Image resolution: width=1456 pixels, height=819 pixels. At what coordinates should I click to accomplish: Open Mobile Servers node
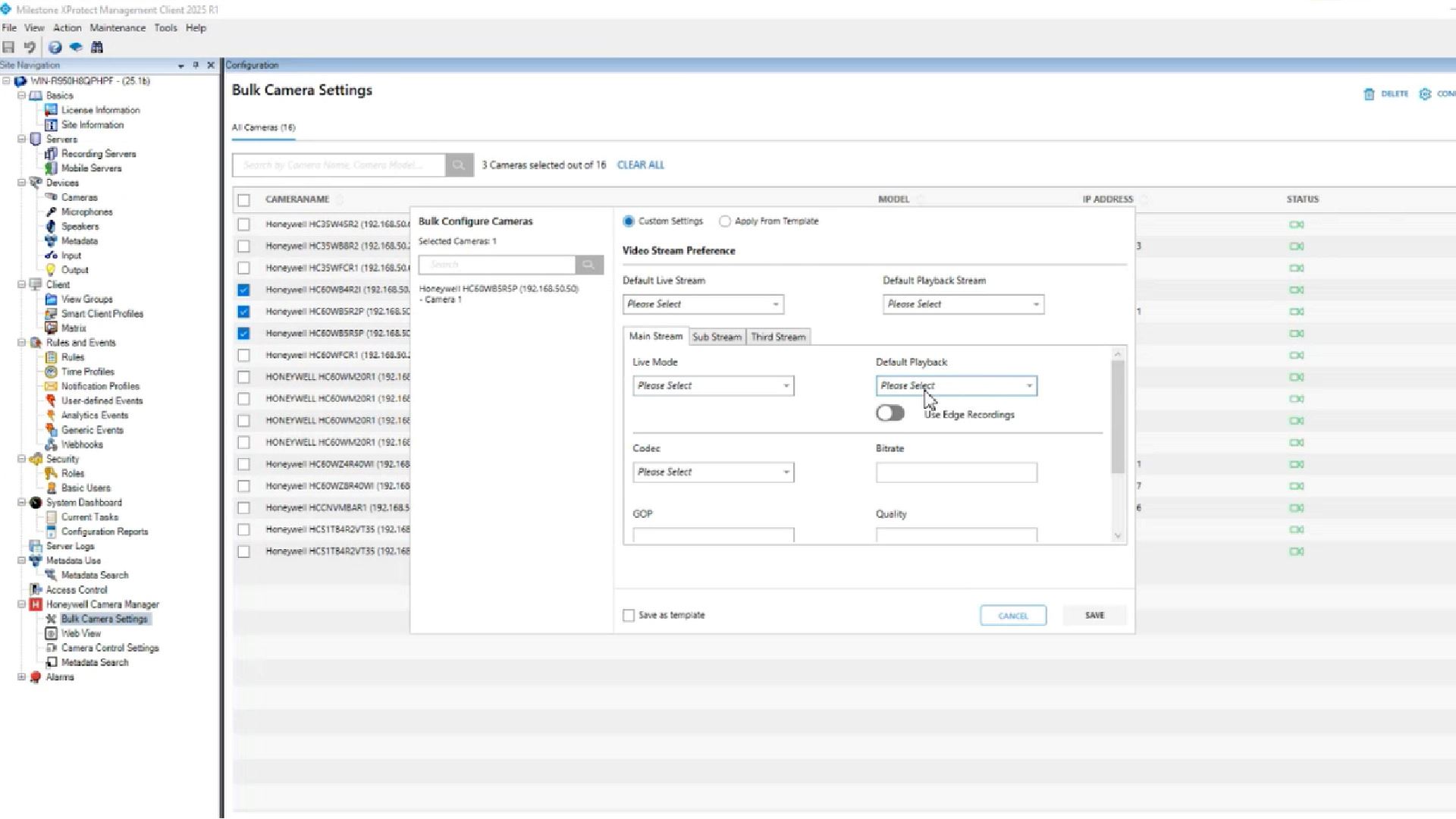[91, 168]
